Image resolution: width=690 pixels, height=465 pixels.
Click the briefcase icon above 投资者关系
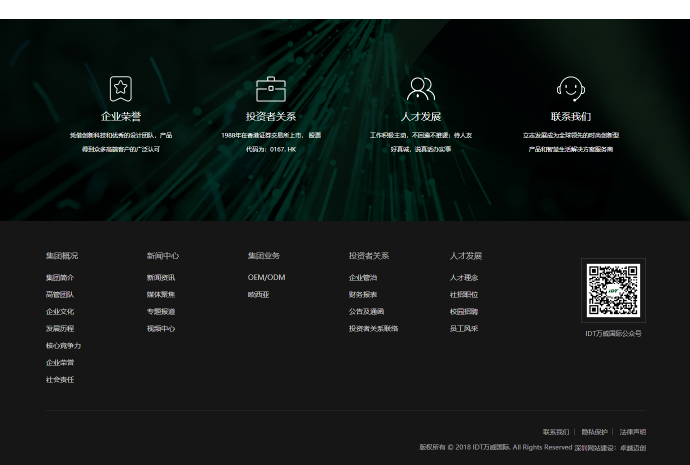click(271, 89)
